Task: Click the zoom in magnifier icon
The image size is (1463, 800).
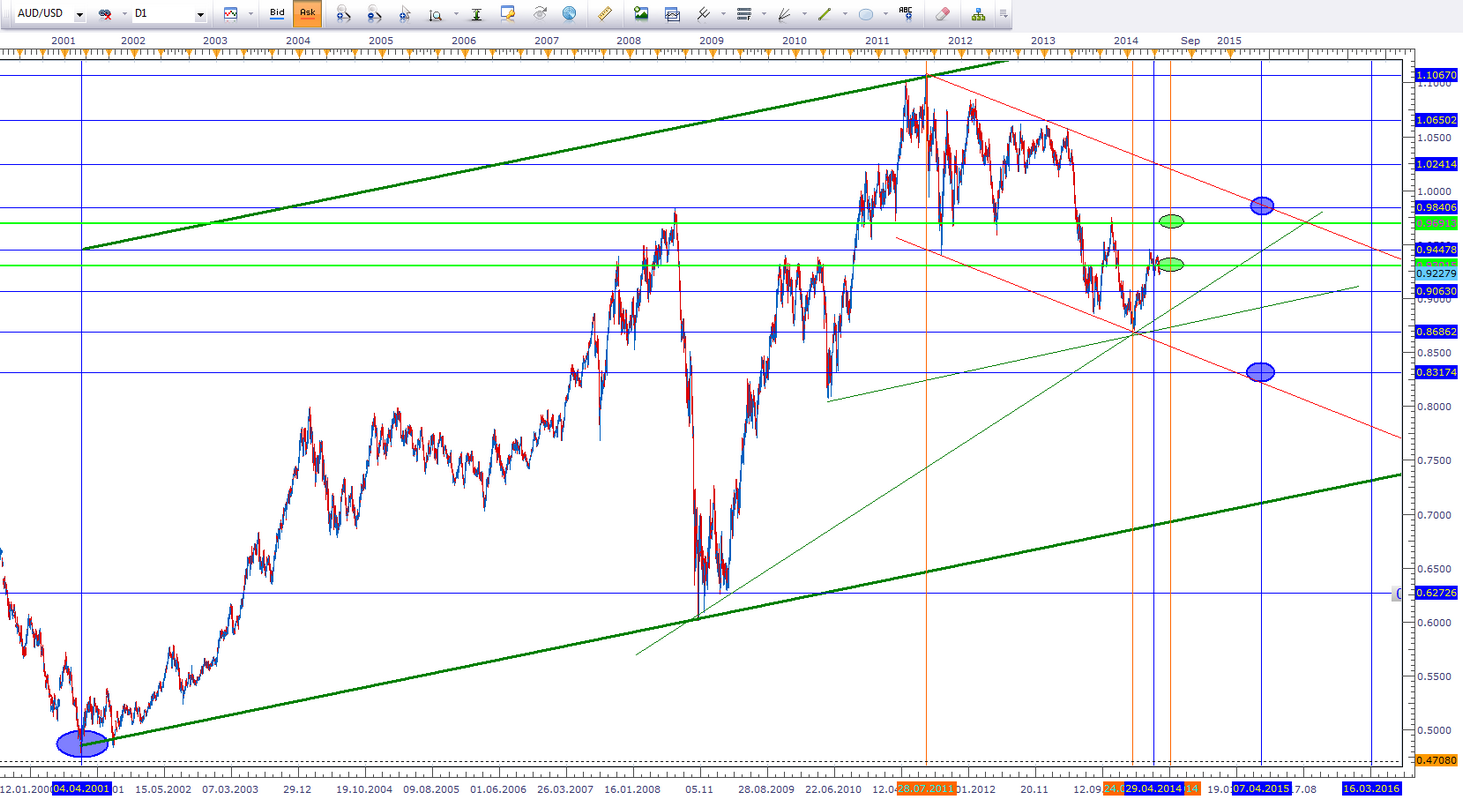Action: (343, 15)
